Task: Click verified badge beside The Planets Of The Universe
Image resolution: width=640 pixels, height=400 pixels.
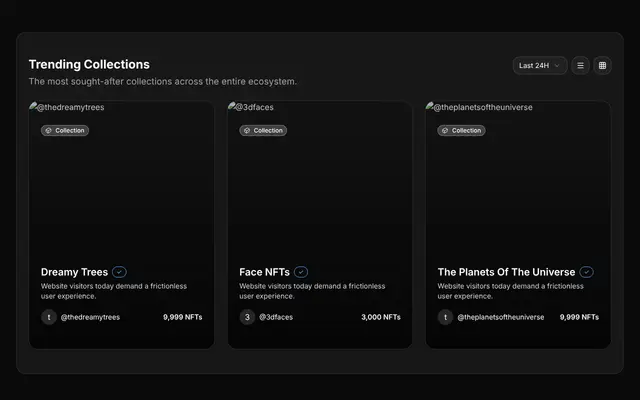Action: [587, 272]
